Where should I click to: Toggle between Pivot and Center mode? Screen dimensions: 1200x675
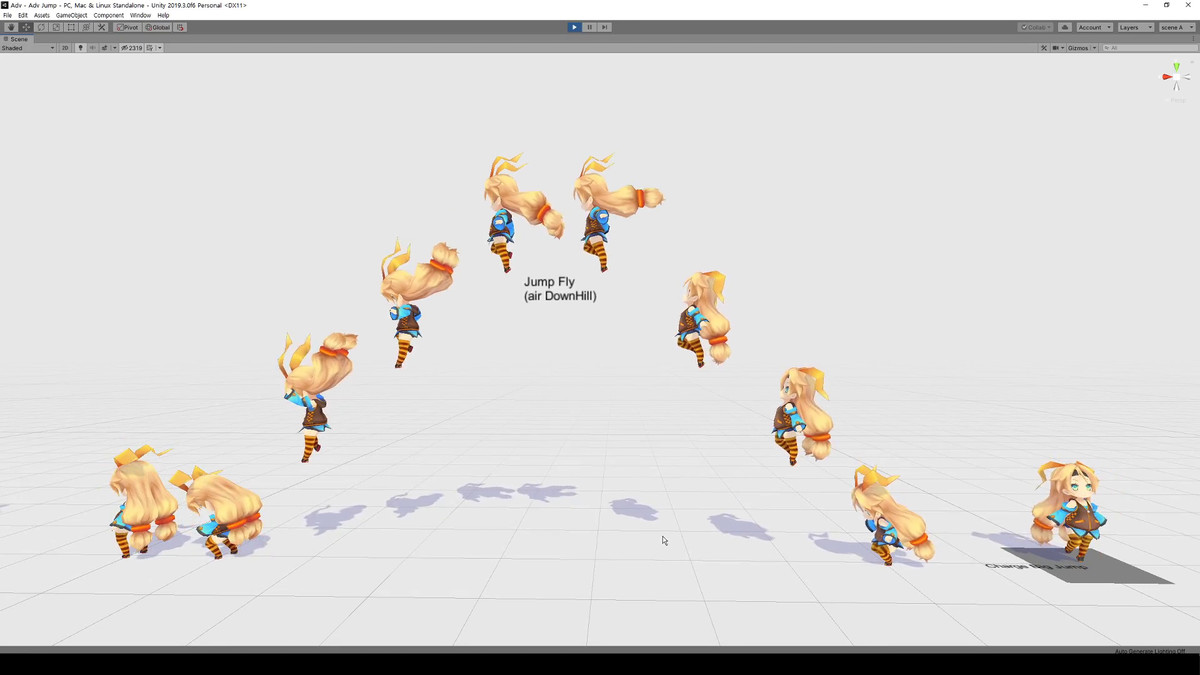[x=126, y=27]
